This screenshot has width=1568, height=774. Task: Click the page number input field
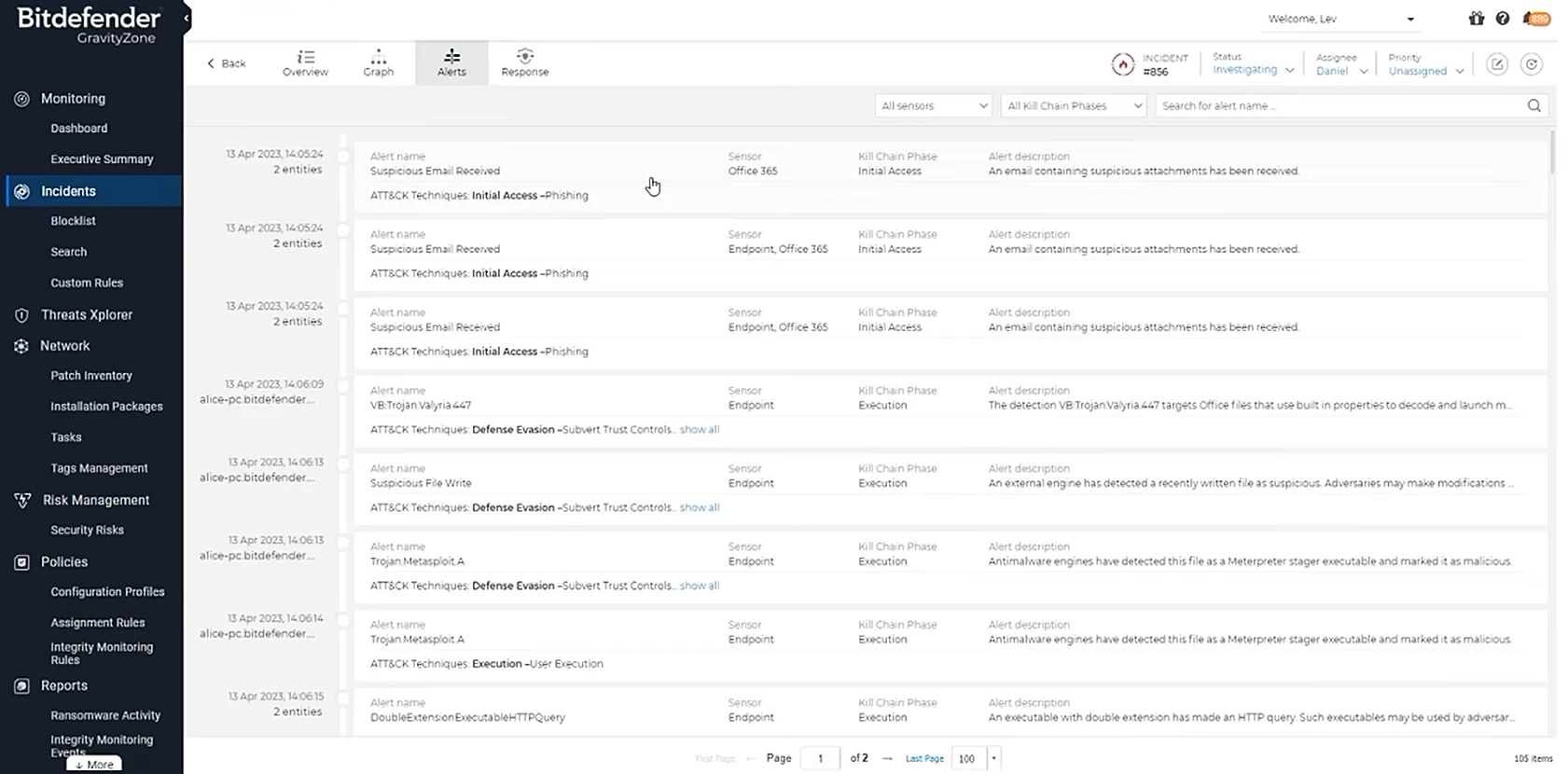tap(820, 758)
